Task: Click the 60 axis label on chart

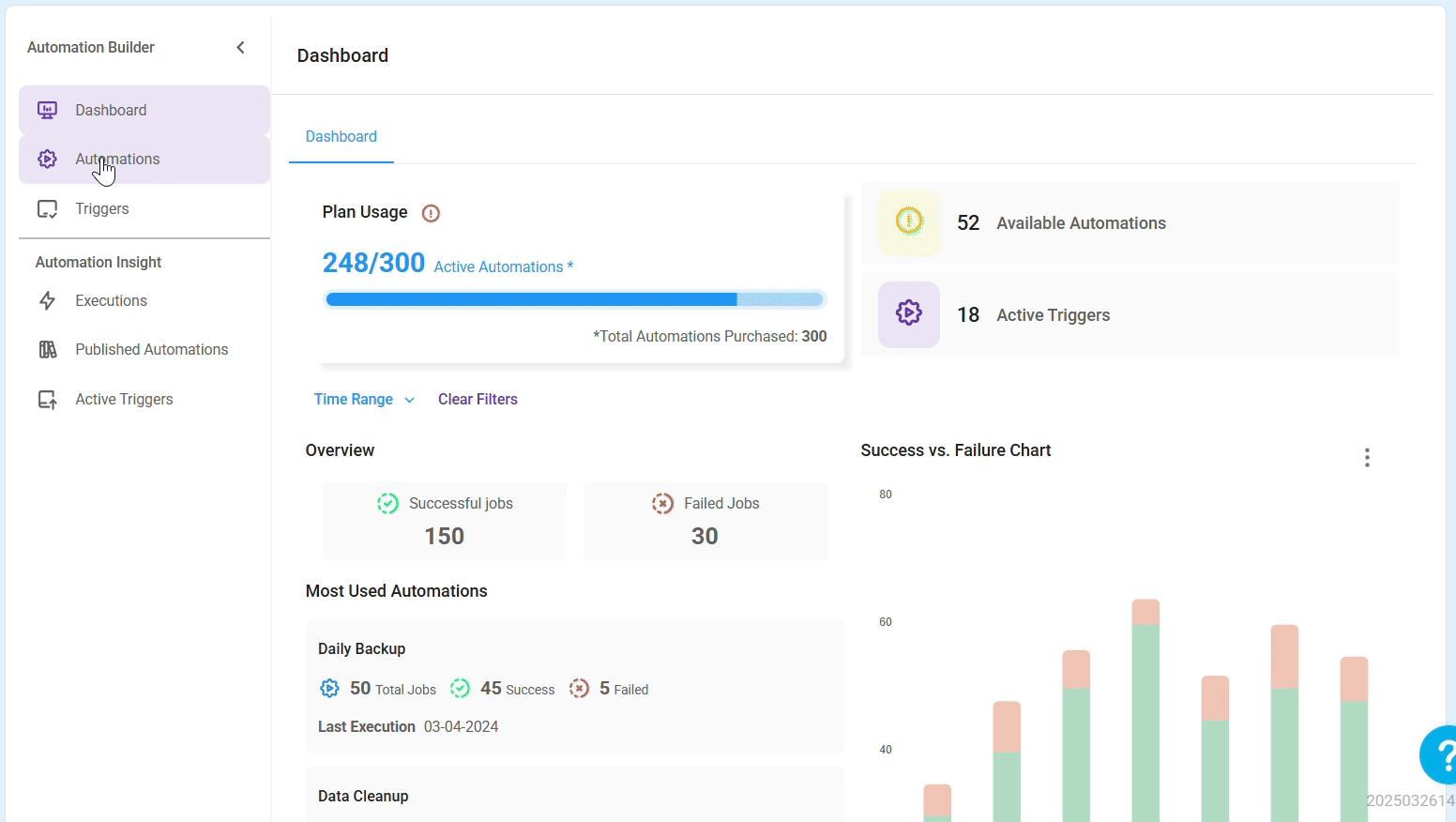Action: click(886, 622)
